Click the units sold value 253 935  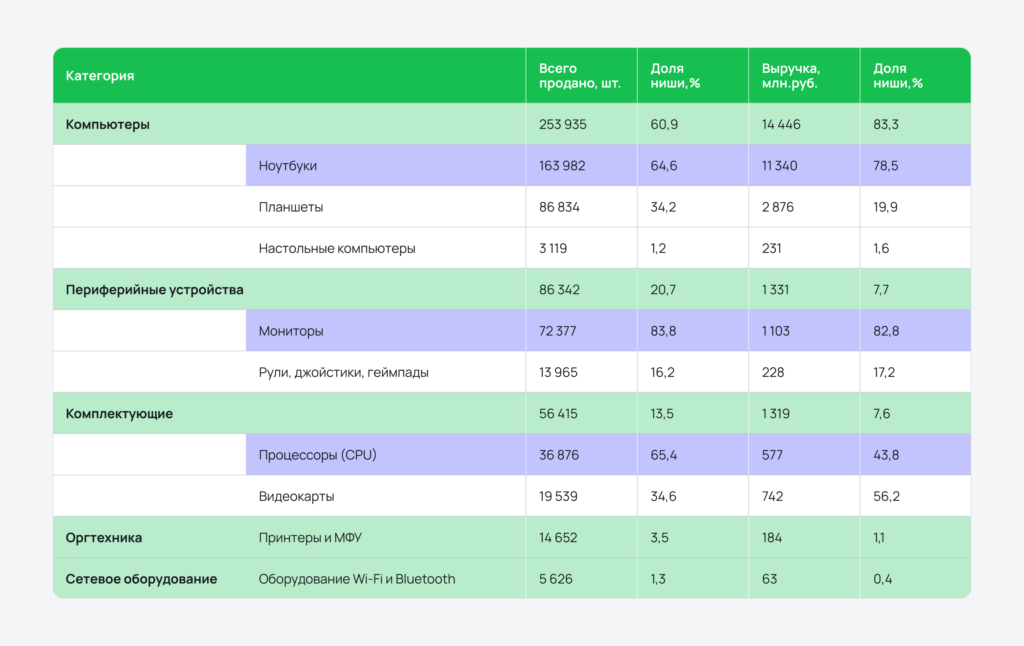pyautogui.click(x=563, y=125)
